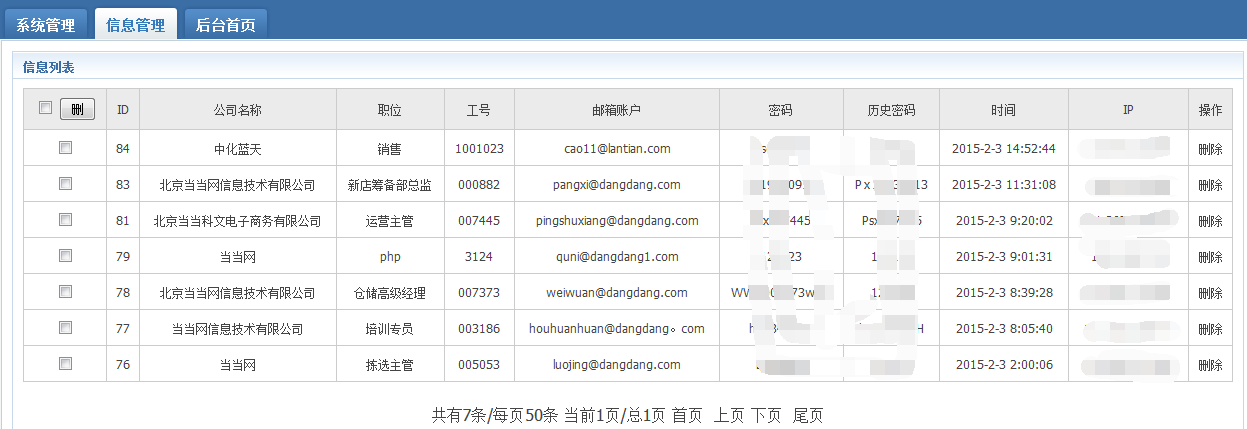Image resolution: width=1247 pixels, height=429 pixels.
Task: Go to 尾页 in pagination
Action: point(808,415)
